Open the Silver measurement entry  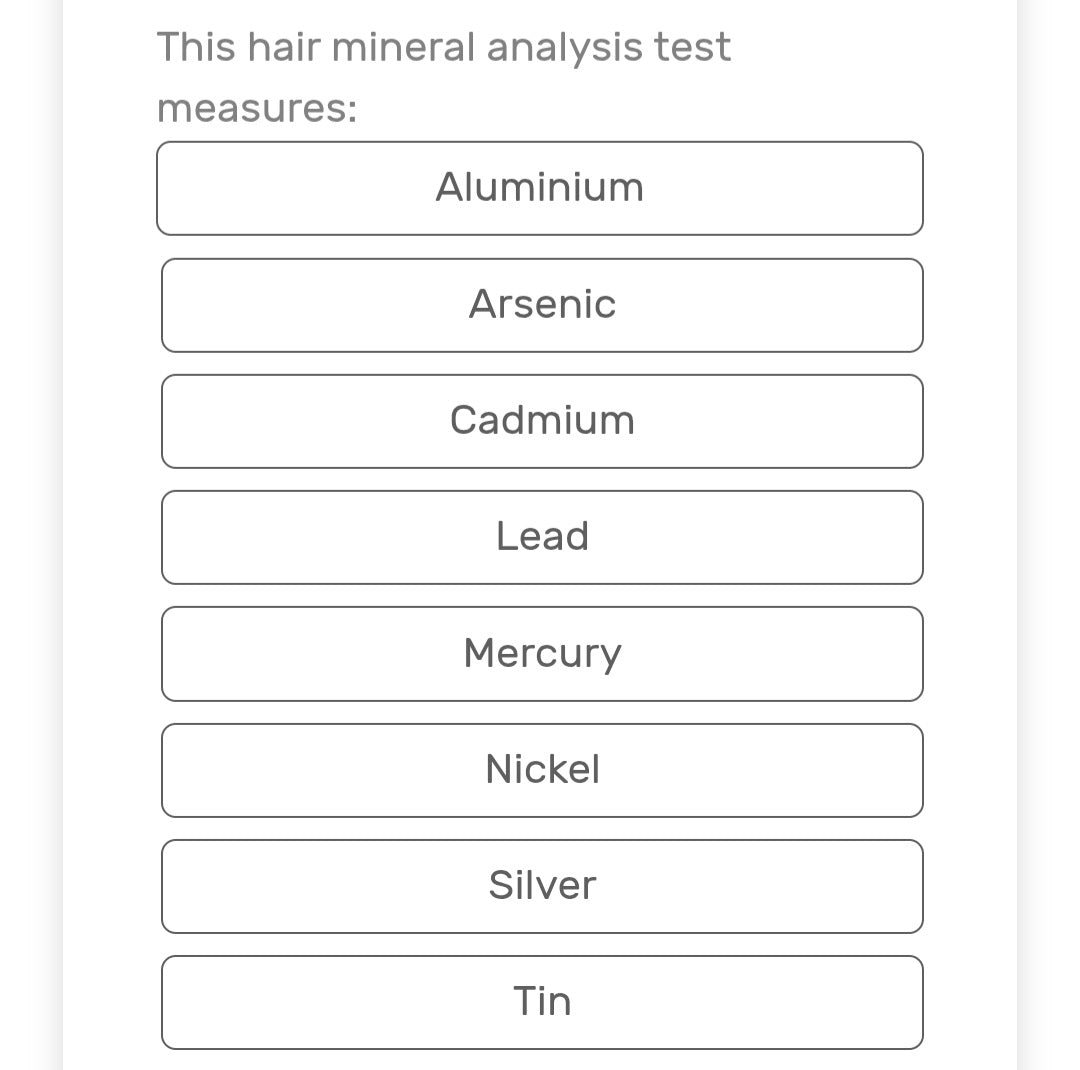click(x=541, y=886)
